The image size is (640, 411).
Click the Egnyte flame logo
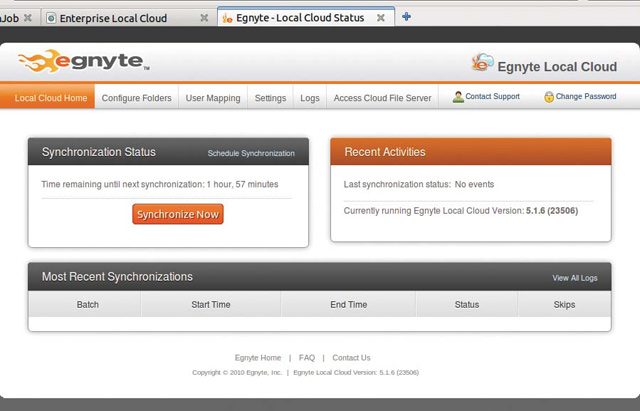[x=84, y=62]
